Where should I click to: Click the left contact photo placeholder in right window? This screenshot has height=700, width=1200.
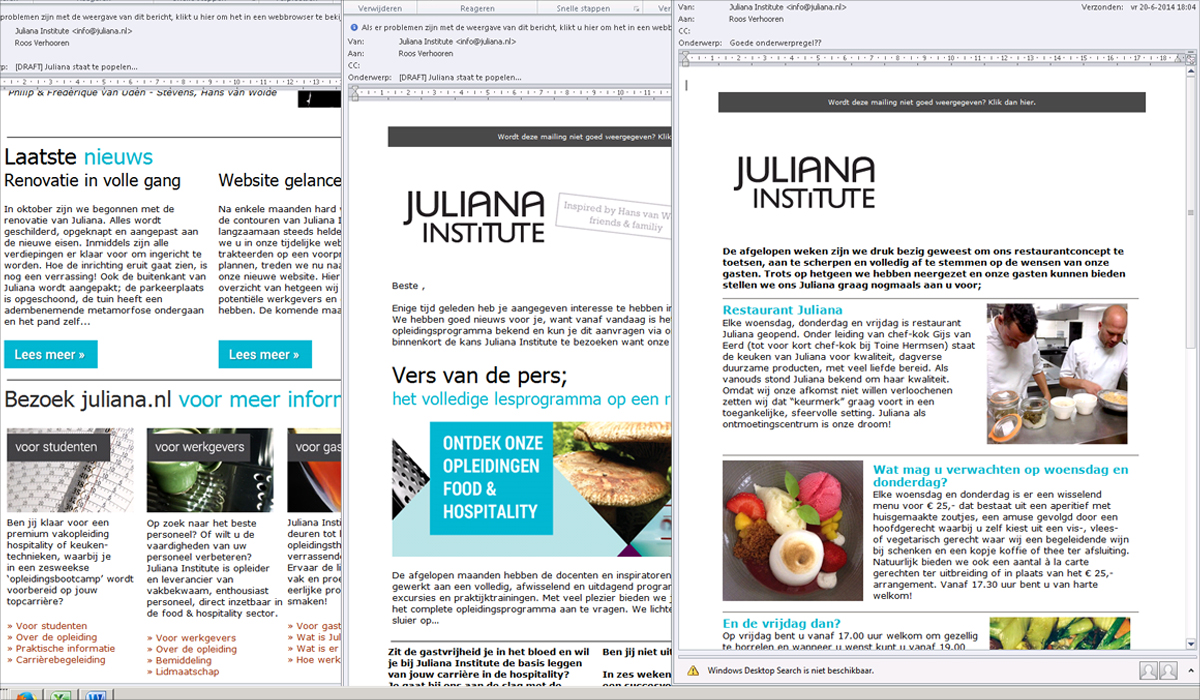1149,670
